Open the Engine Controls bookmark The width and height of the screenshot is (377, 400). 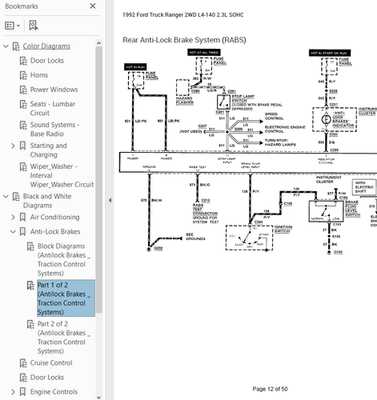(54, 392)
